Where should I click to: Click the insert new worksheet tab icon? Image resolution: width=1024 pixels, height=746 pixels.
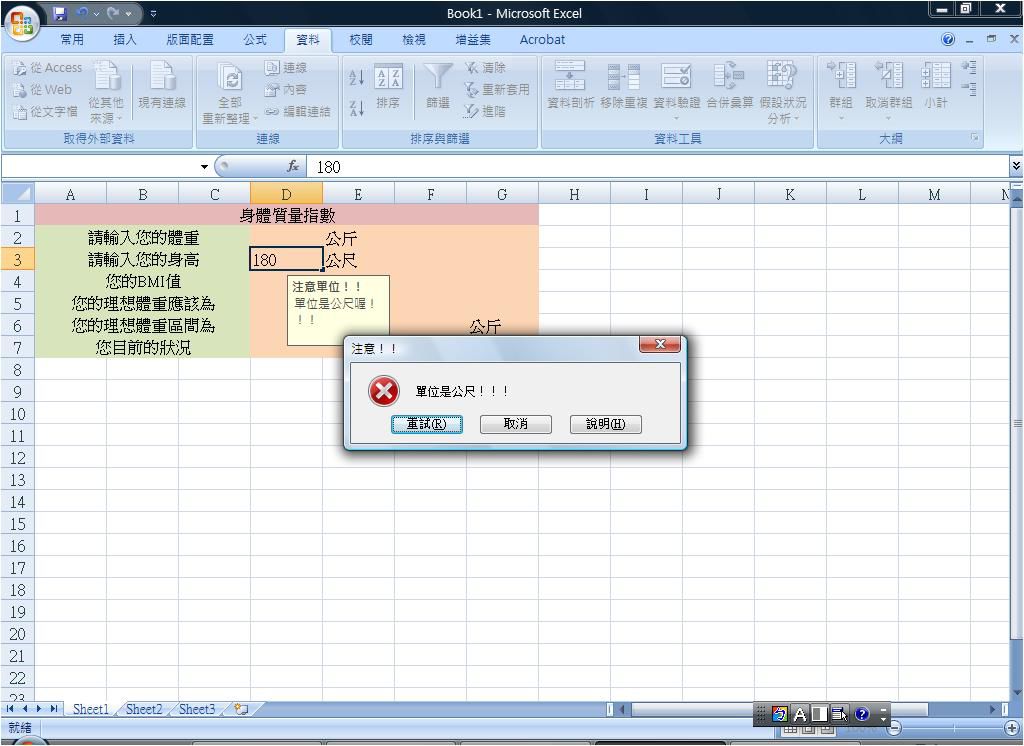(242, 709)
